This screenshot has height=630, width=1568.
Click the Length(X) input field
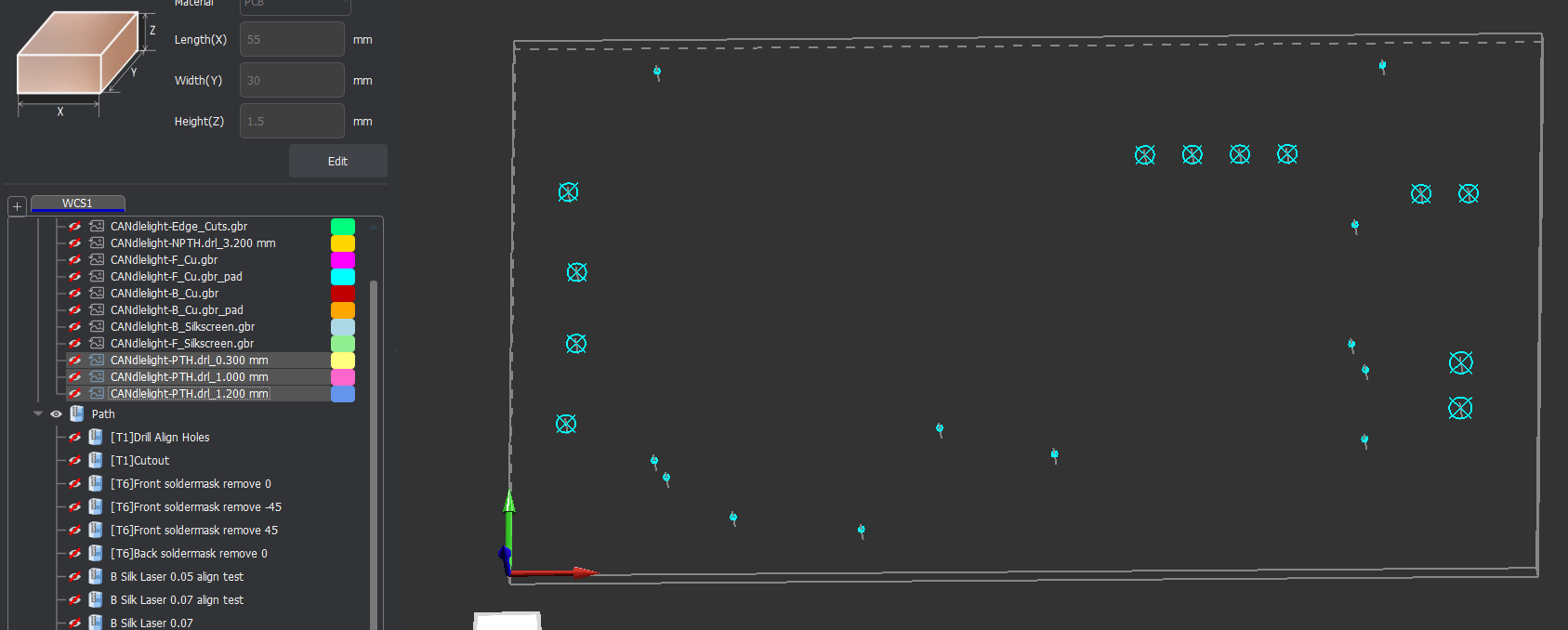(x=292, y=39)
